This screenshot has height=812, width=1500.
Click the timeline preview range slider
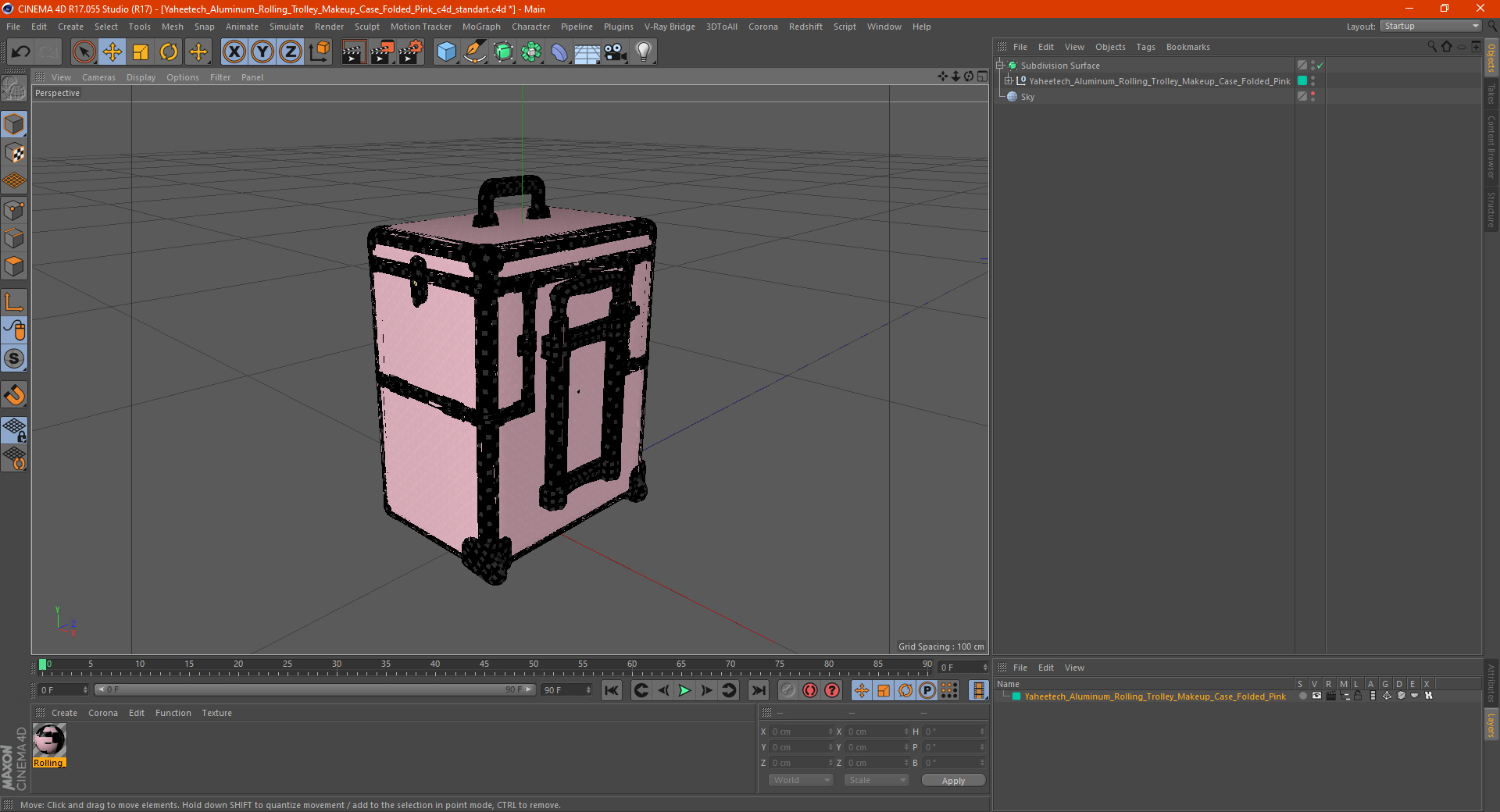(315, 690)
